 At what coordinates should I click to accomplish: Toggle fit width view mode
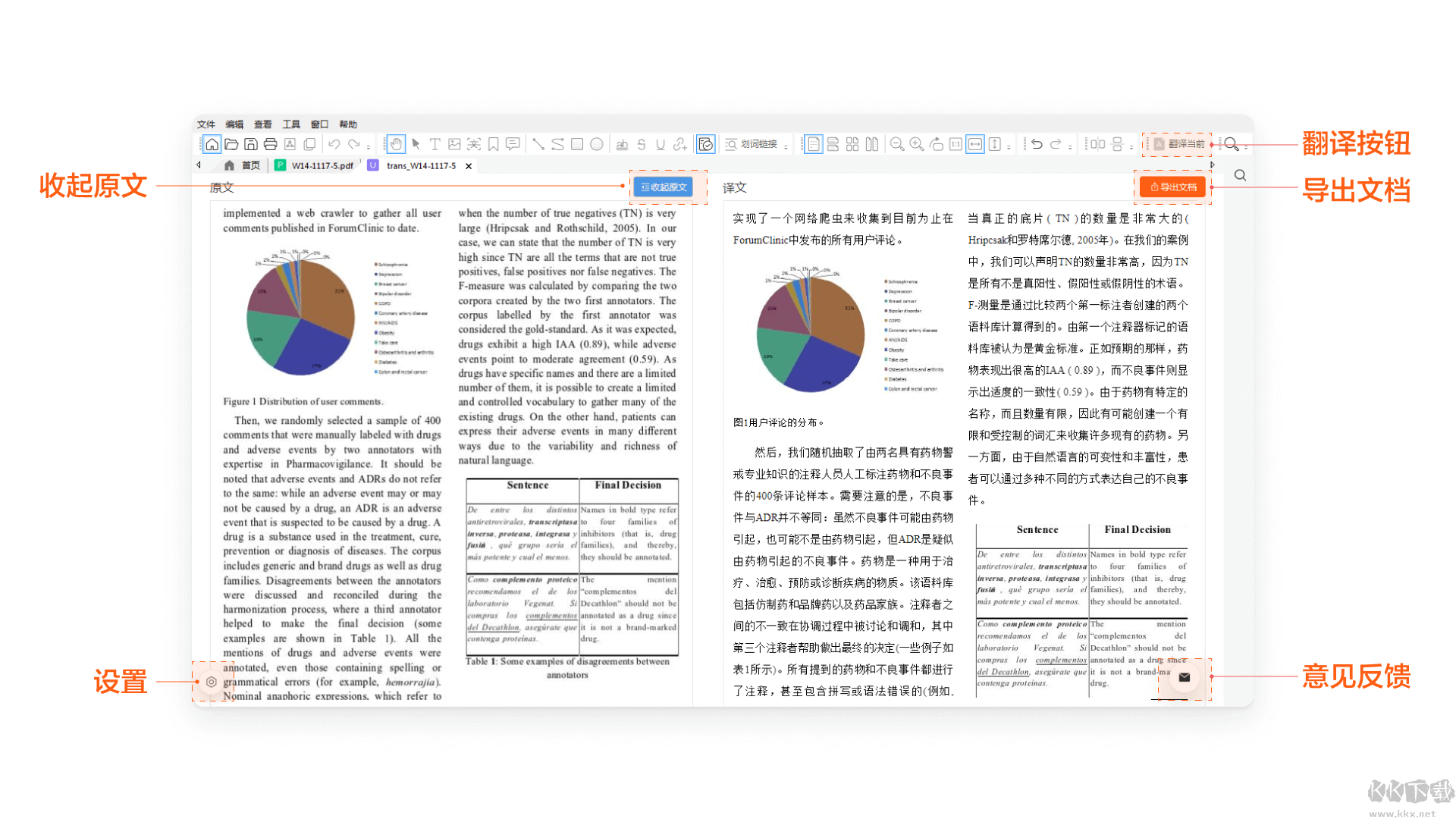point(975,144)
